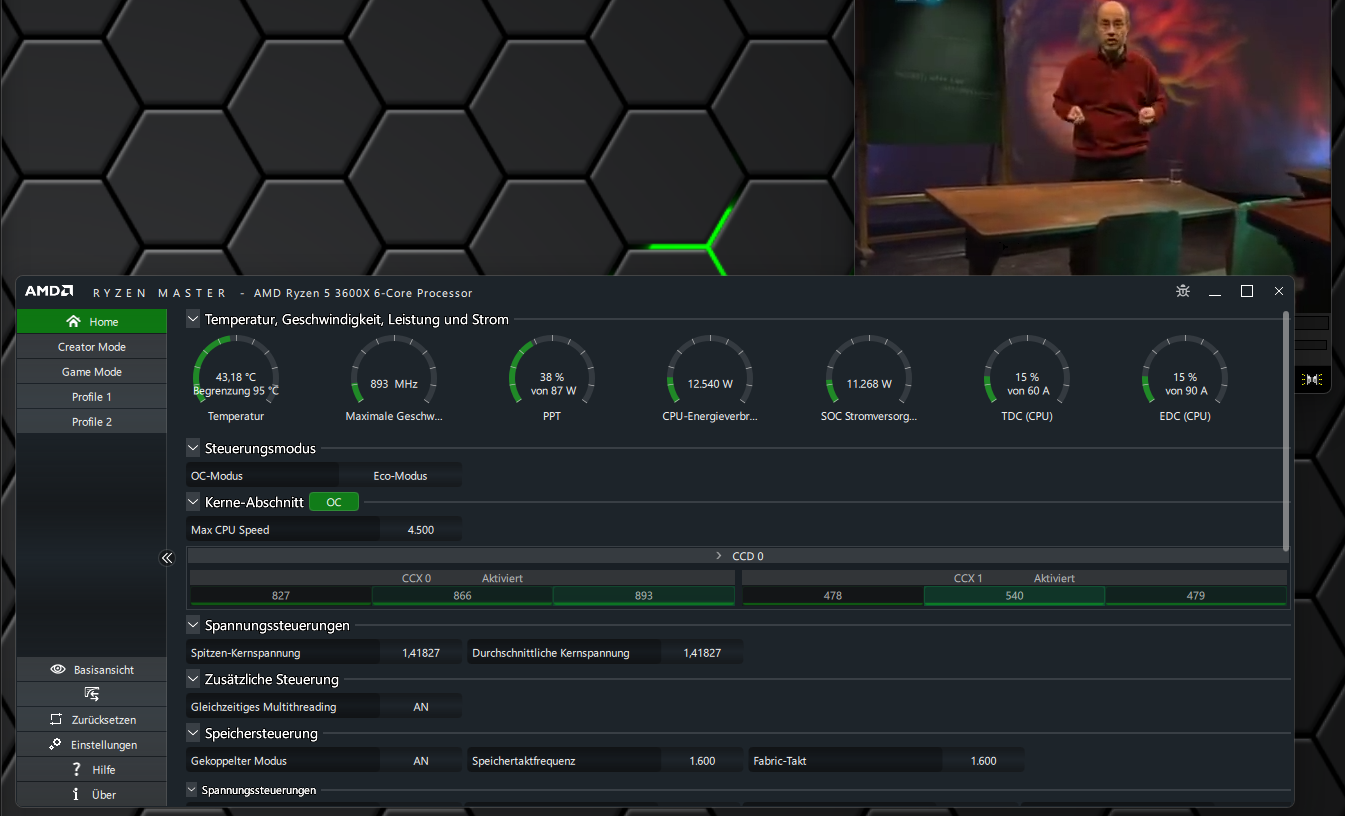Toggle Gekoppelter Modus AN value
This screenshot has height=816, width=1345.
(x=421, y=760)
